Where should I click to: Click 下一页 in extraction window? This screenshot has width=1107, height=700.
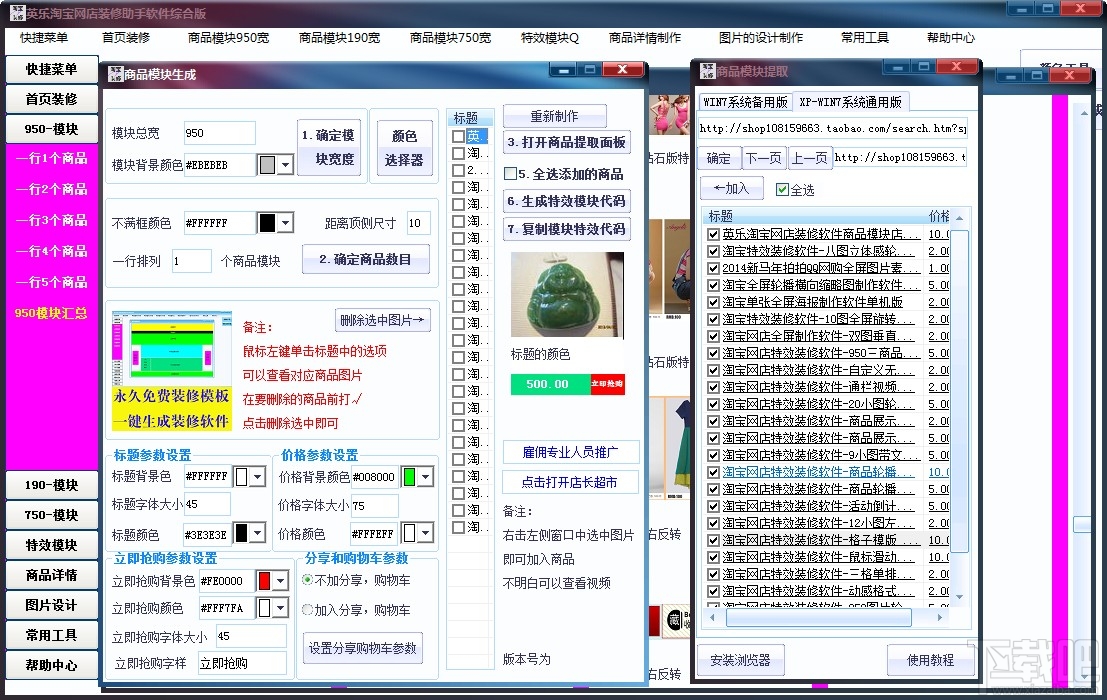[763, 157]
